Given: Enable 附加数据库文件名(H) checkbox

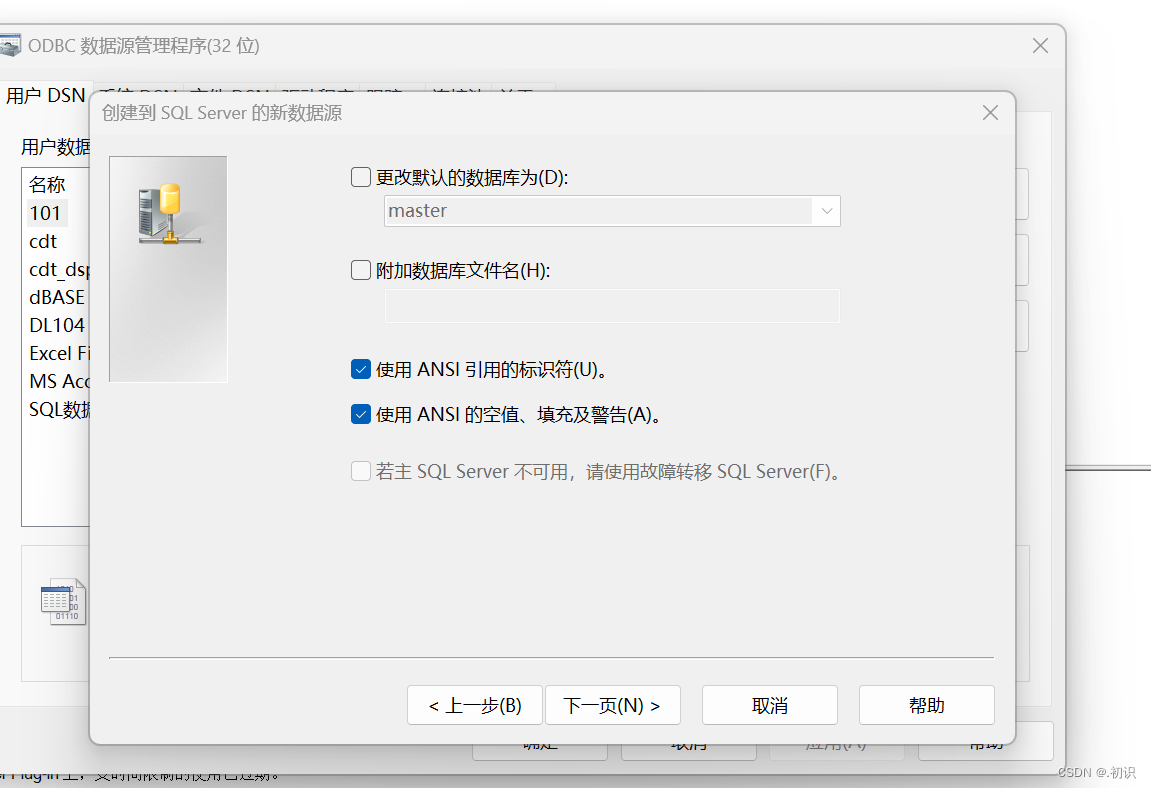Looking at the screenshot, I should [x=360, y=269].
